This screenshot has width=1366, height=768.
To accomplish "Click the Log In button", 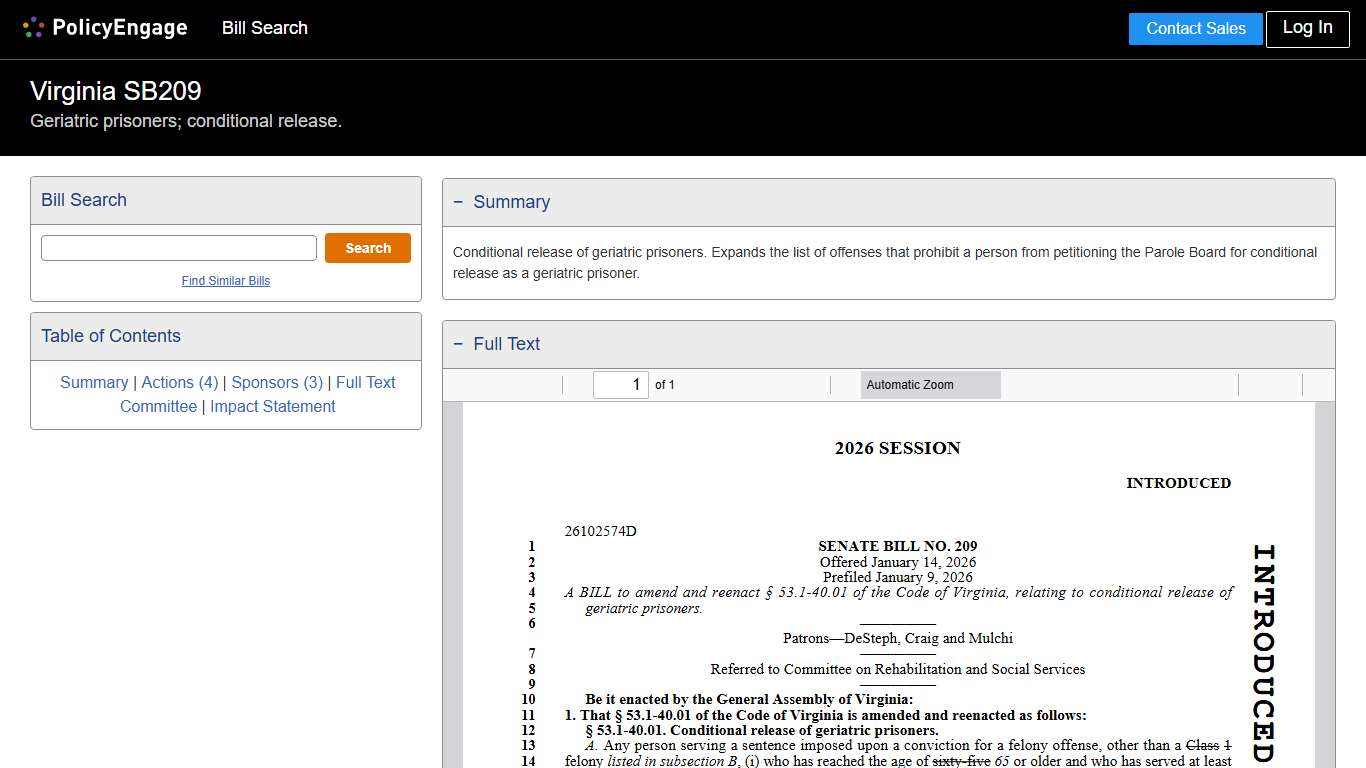I will [x=1306, y=28].
